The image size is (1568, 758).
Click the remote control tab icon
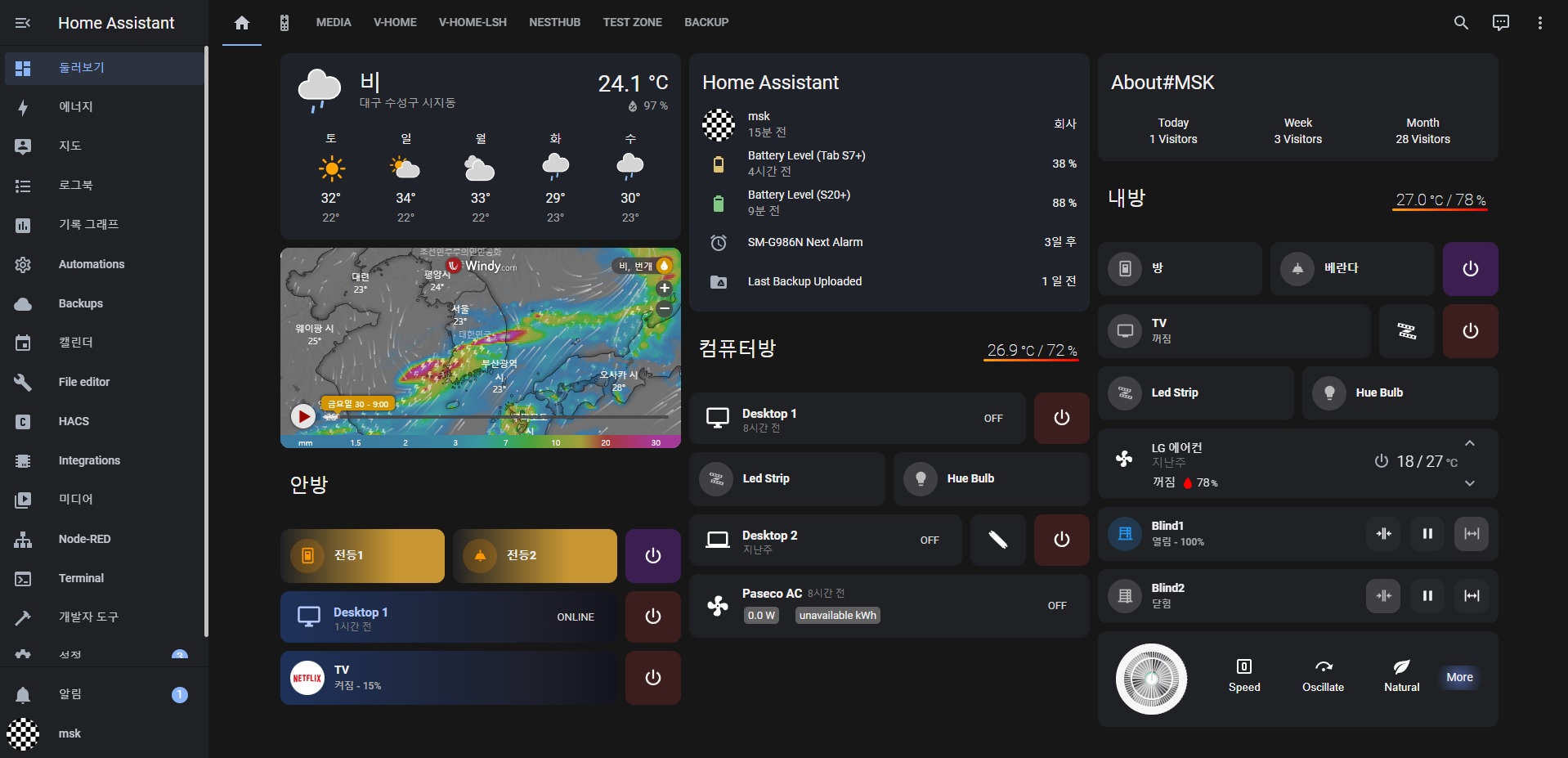(284, 23)
